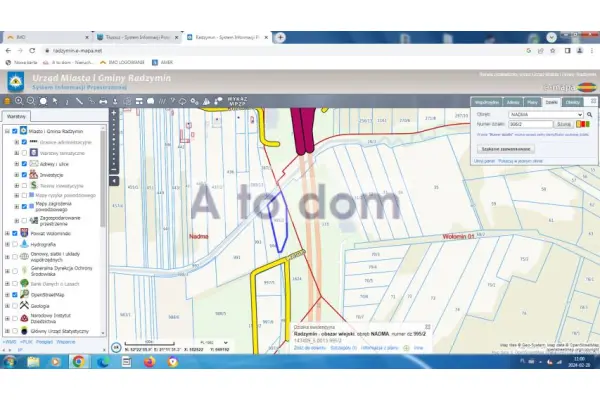Click the chat bubble toolbar icon
Image resolution: width=600 pixels, height=400 pixels.
(x=151, y=101)
